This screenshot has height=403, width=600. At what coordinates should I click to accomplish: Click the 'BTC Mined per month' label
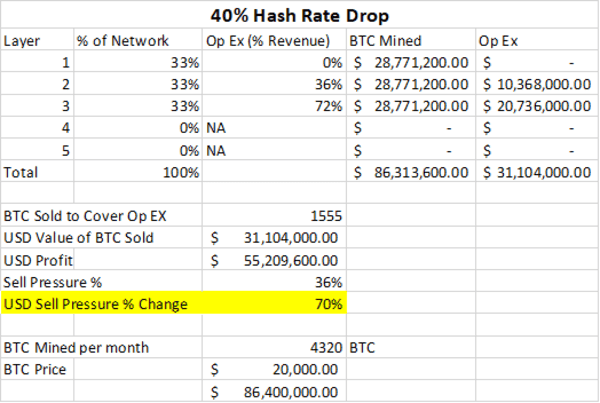[76, 348]
